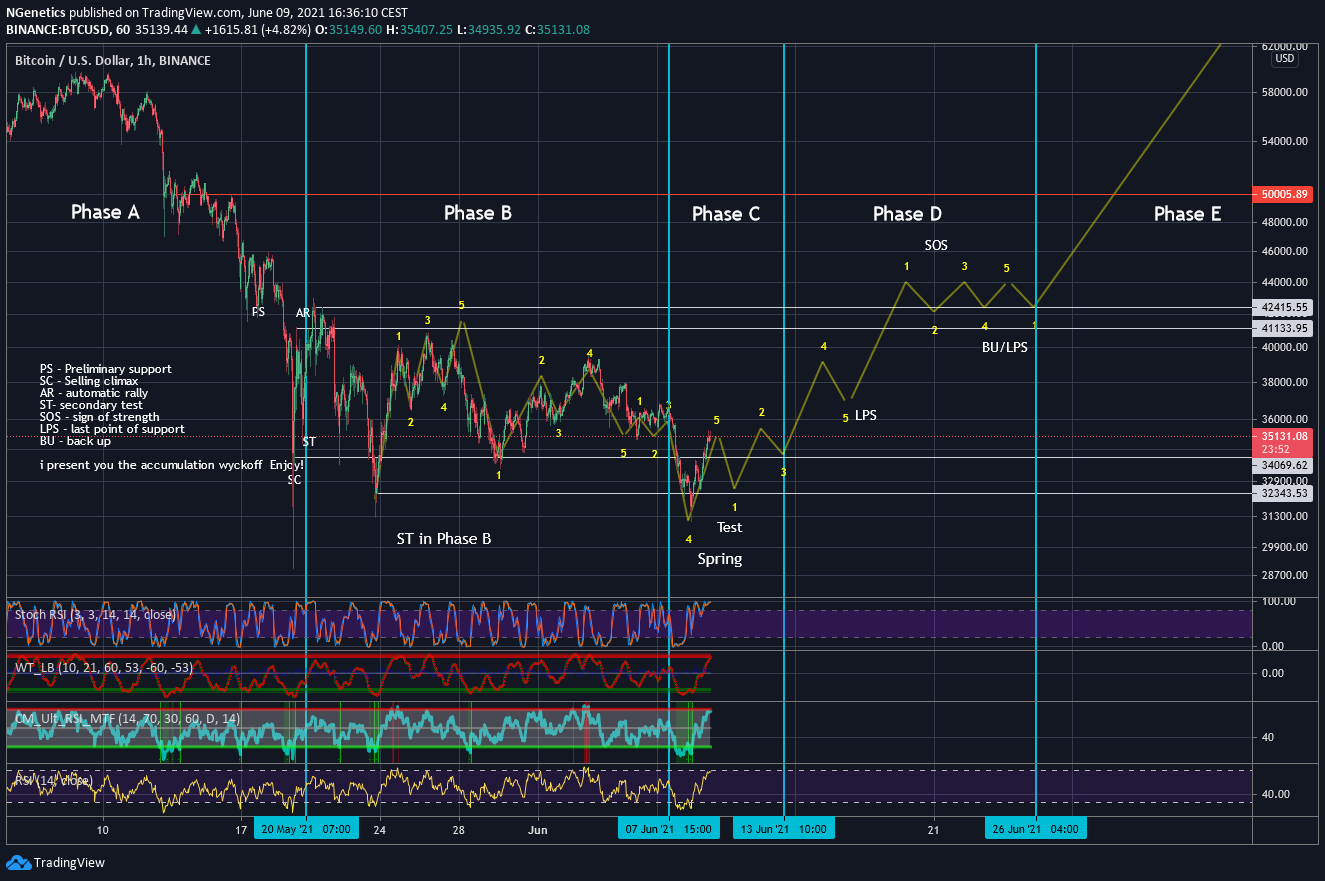Select the AR label on the chart
The height and width of the screenshot is (881, 1325).
pyautogui.click(x=303, y=313)
